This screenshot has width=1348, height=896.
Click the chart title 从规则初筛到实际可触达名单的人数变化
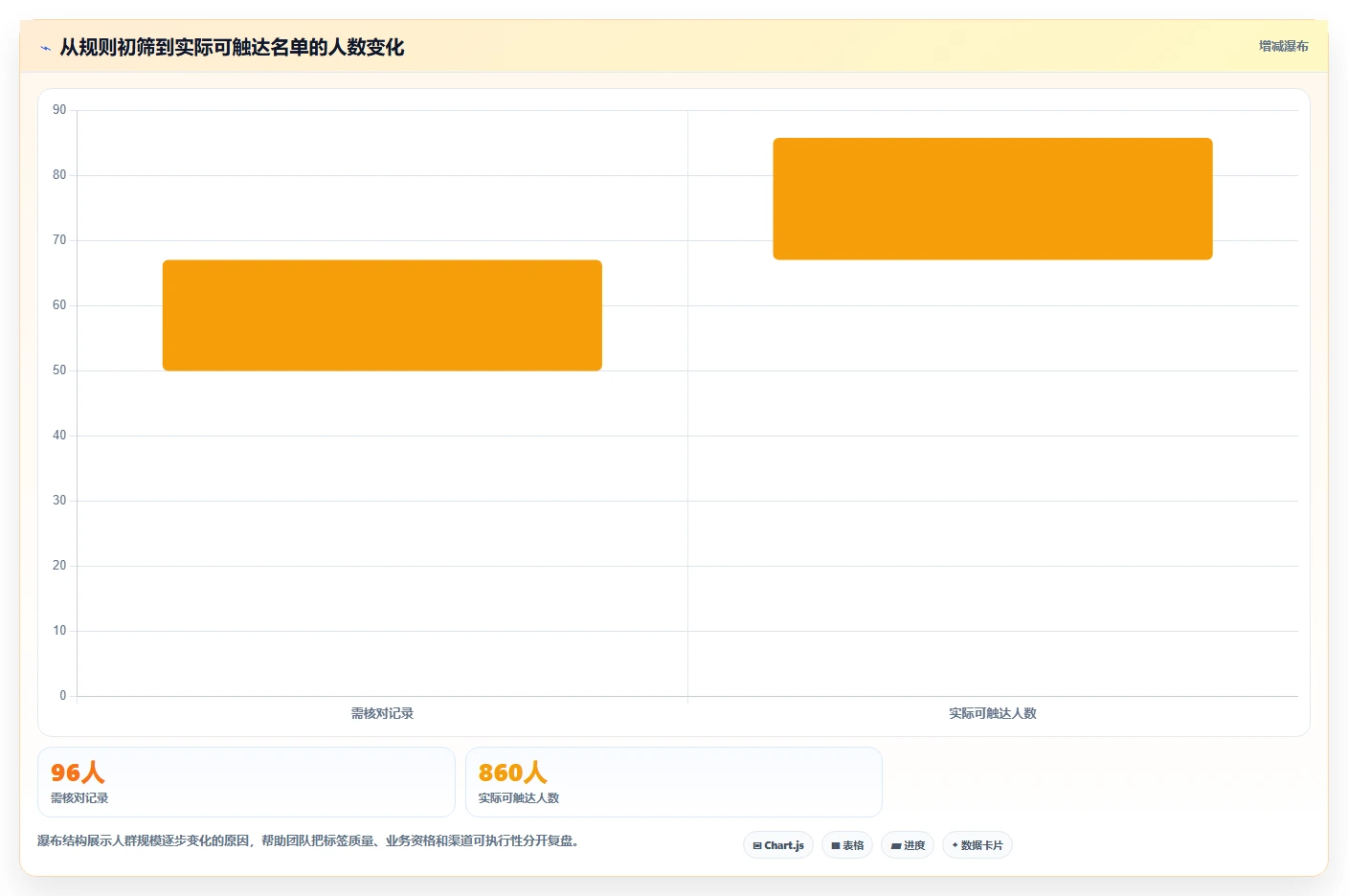(x=232, y=47)
